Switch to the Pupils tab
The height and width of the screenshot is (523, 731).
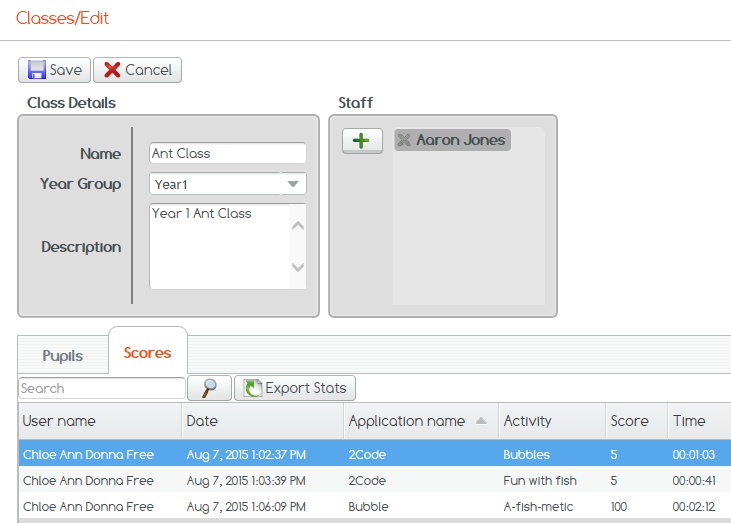coord(62,356)
